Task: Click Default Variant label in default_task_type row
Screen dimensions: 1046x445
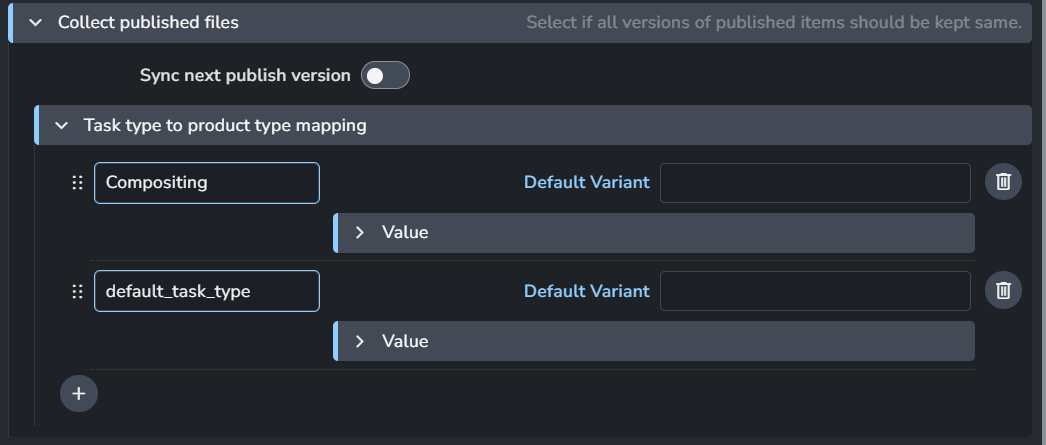Action: (586, 291)
